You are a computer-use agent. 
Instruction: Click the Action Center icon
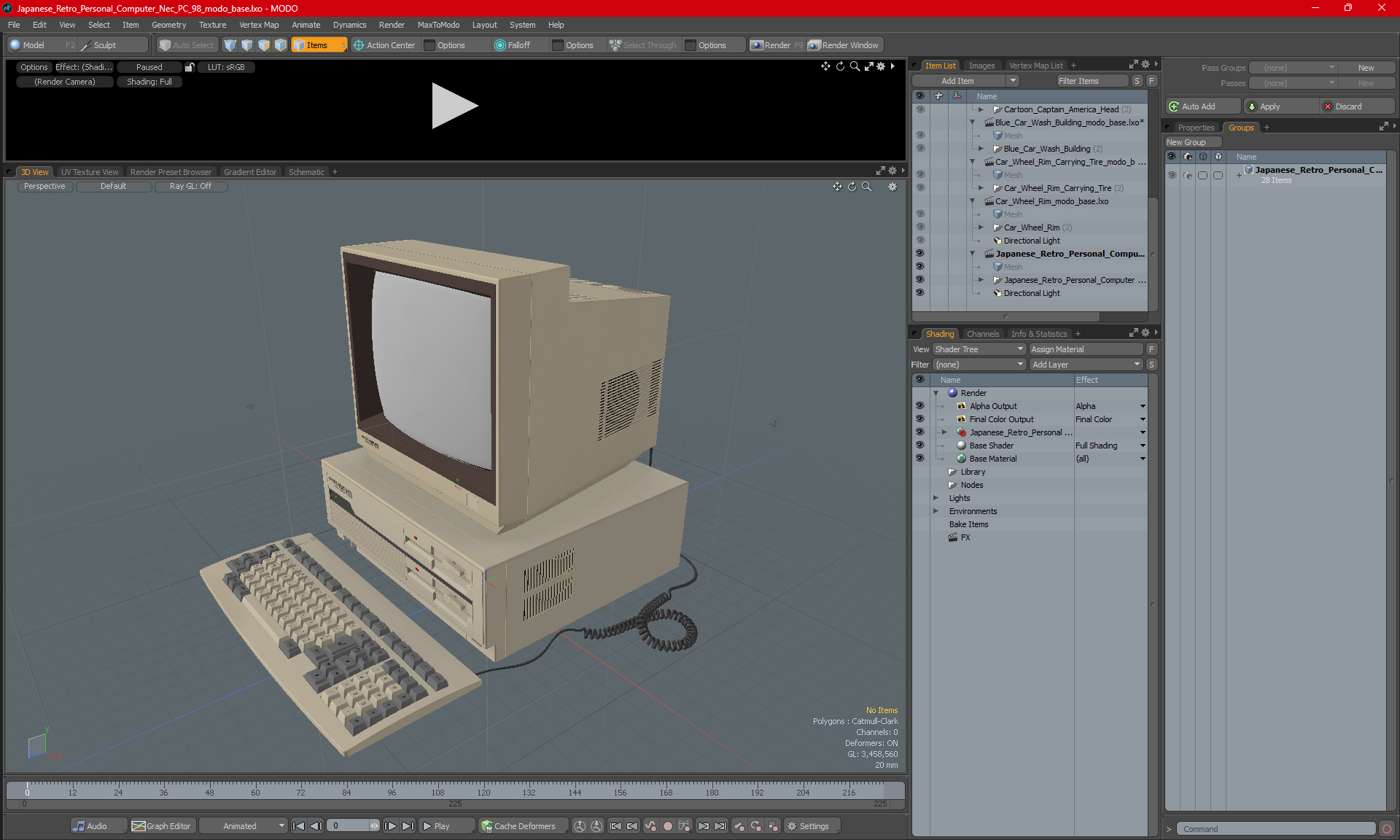click(359, 45)
